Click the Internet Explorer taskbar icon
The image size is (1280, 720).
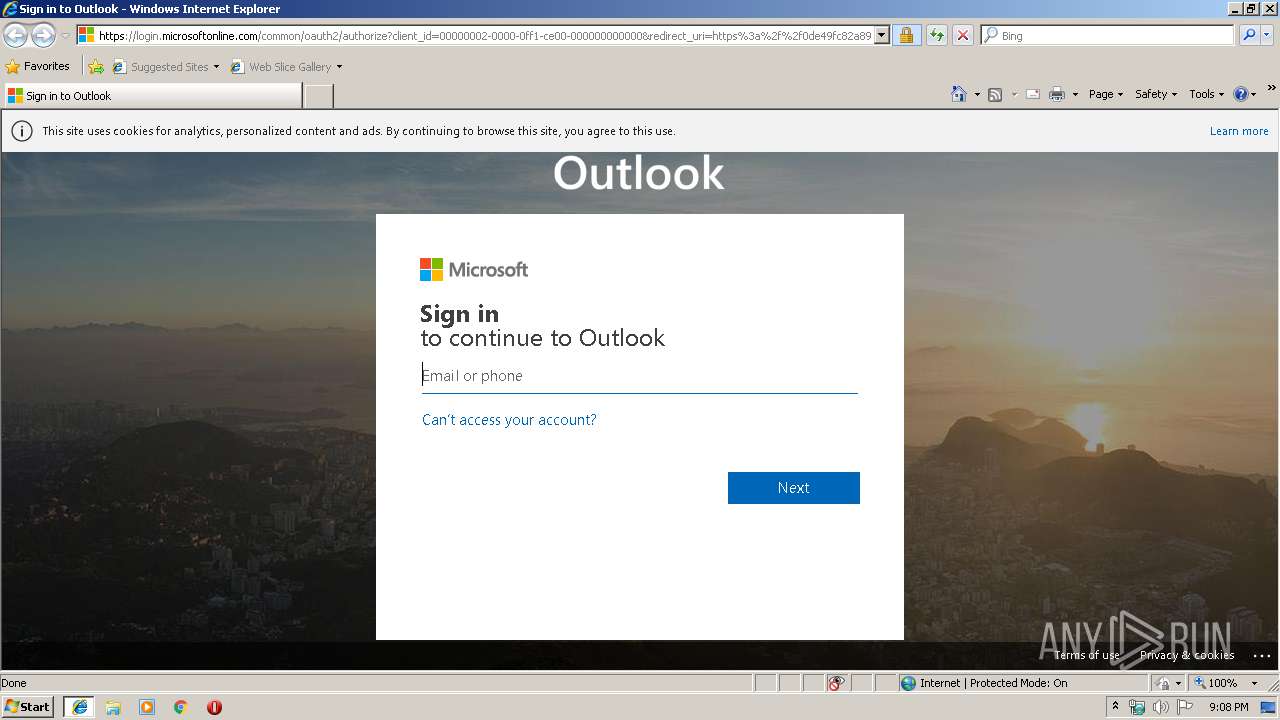click(80, 707)
